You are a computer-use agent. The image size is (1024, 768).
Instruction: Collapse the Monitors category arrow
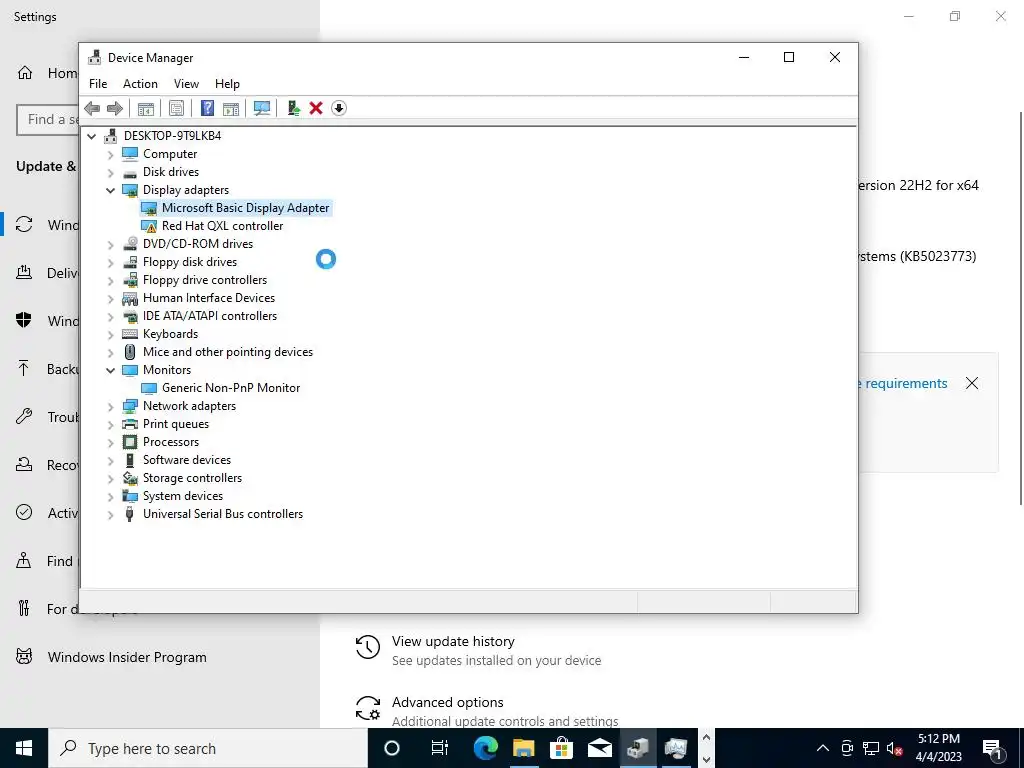(x=110, y=370)
